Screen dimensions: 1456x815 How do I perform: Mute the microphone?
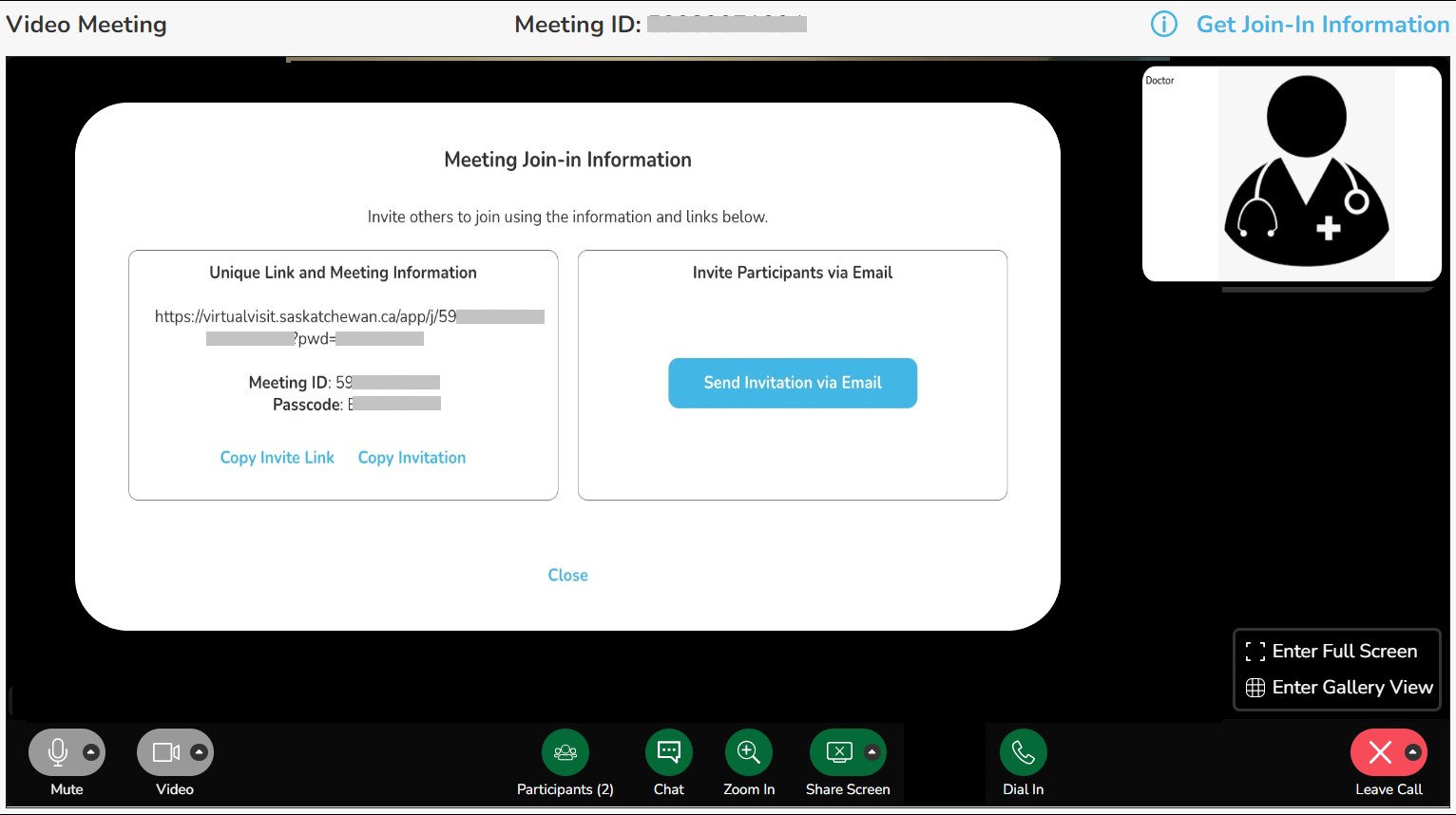[57, 752]
